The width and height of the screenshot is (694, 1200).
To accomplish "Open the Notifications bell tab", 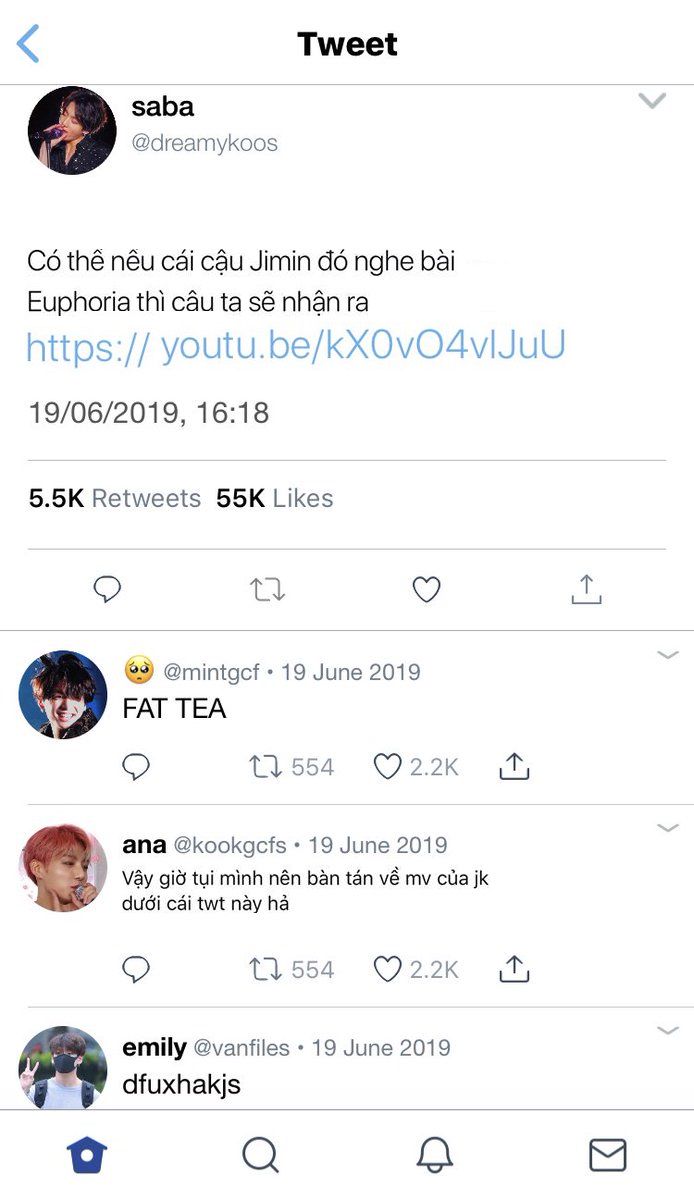I will (x=434, y=1155).
